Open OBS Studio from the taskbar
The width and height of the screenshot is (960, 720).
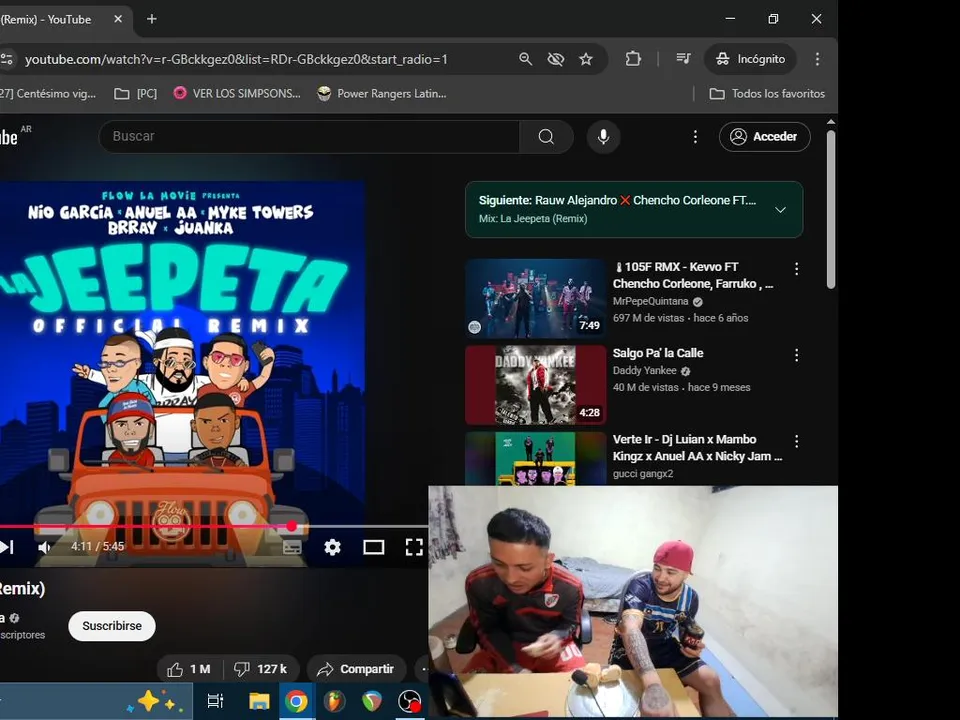click(410, 700)
